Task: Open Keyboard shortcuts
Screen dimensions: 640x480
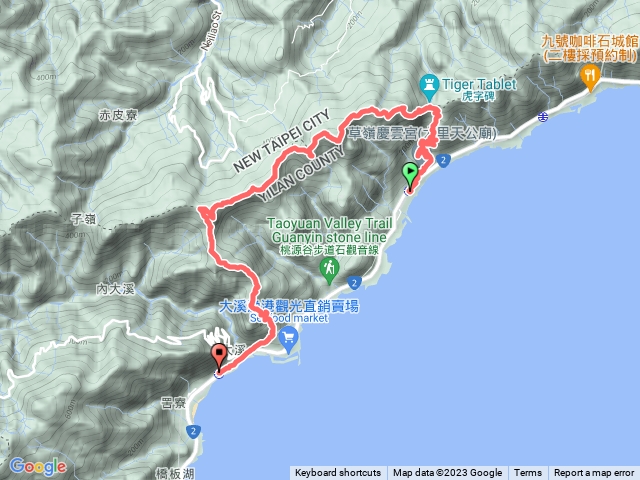Action: [x=338, y=473]
